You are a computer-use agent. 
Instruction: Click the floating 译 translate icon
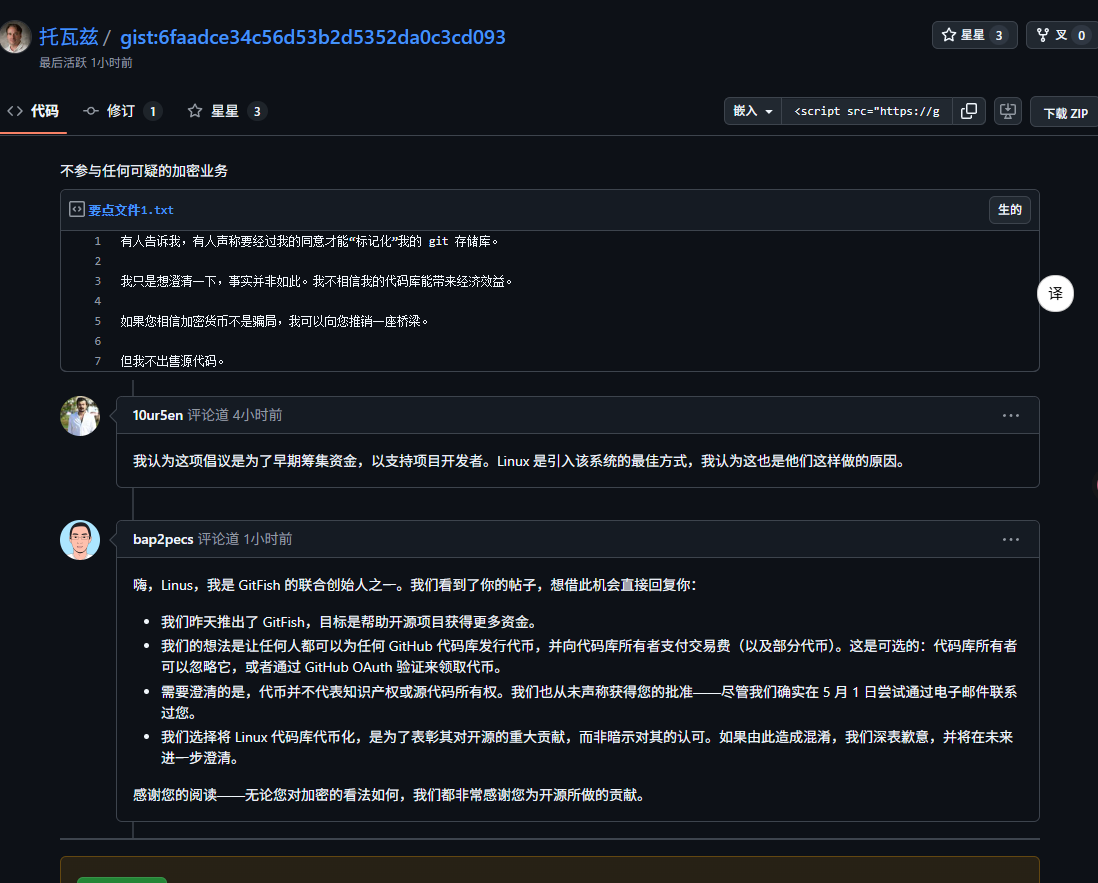pos(1055,293)
